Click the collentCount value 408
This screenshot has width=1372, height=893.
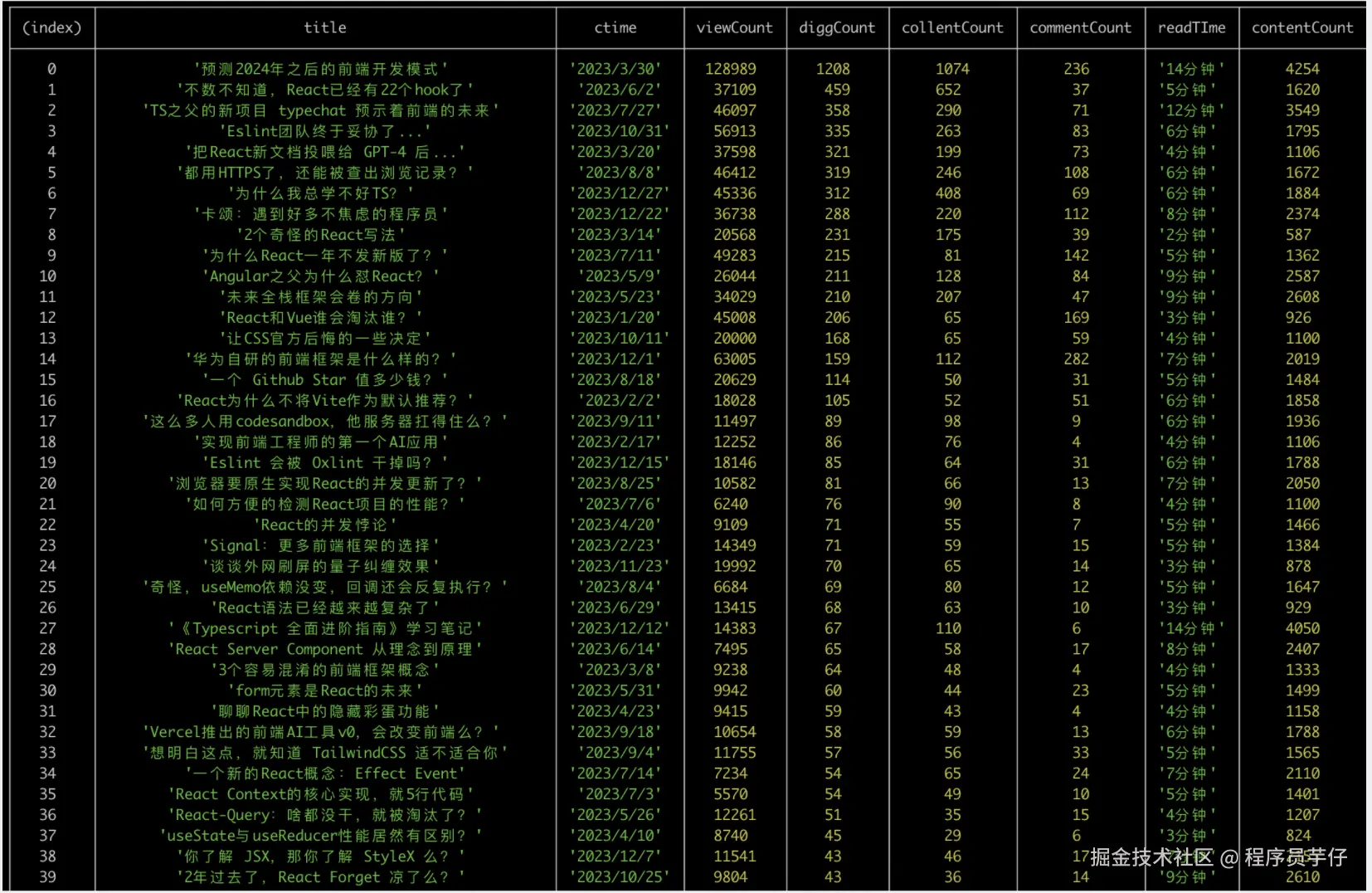pyautogui.click(x=948, y=193)
